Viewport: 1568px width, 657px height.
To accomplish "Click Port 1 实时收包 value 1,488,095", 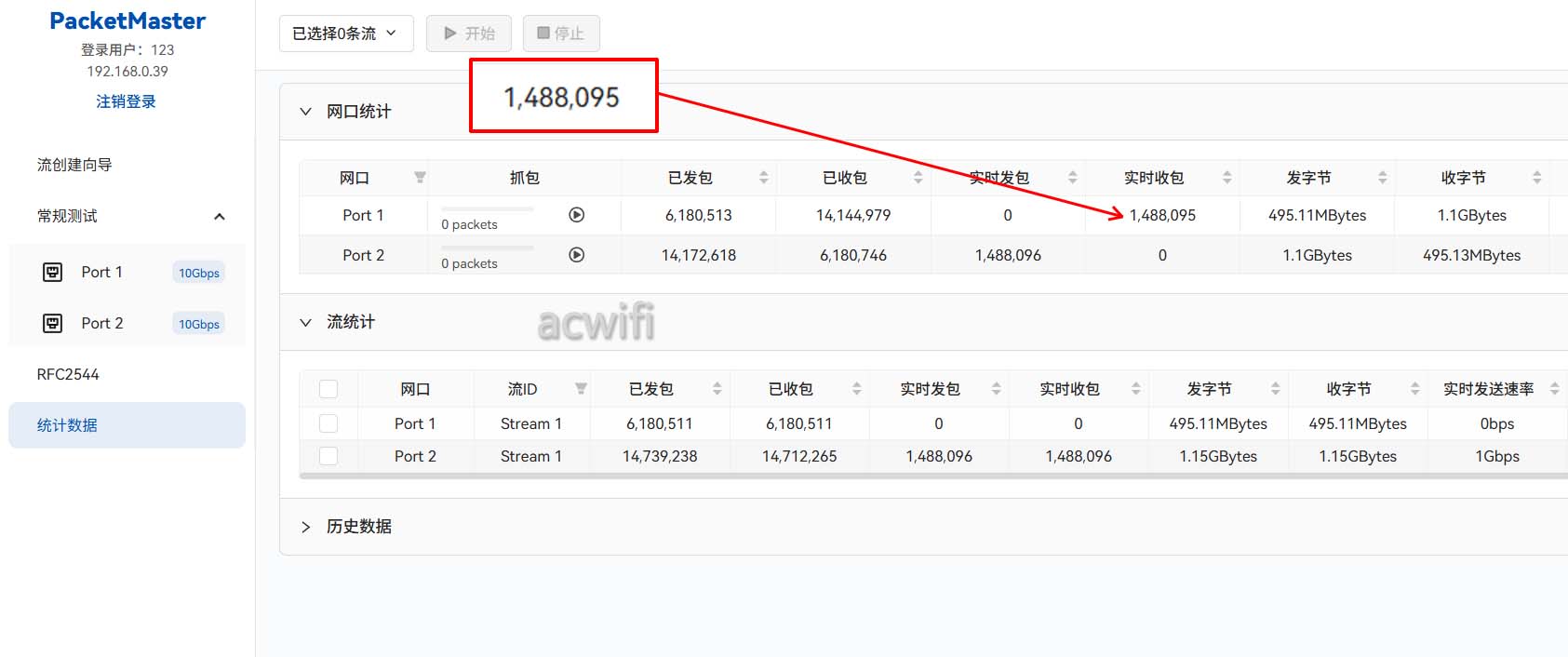I will [x=1162, y=215].
